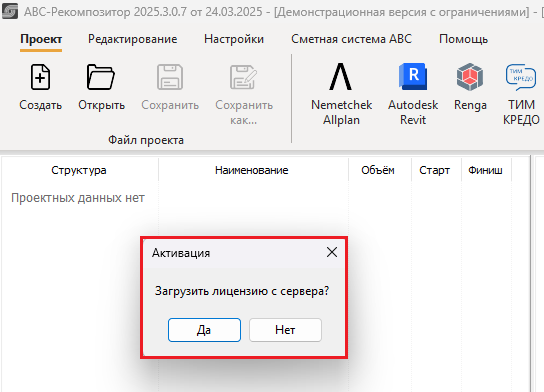
Task: Open the Помощь tab
Action: pos(464,39)
